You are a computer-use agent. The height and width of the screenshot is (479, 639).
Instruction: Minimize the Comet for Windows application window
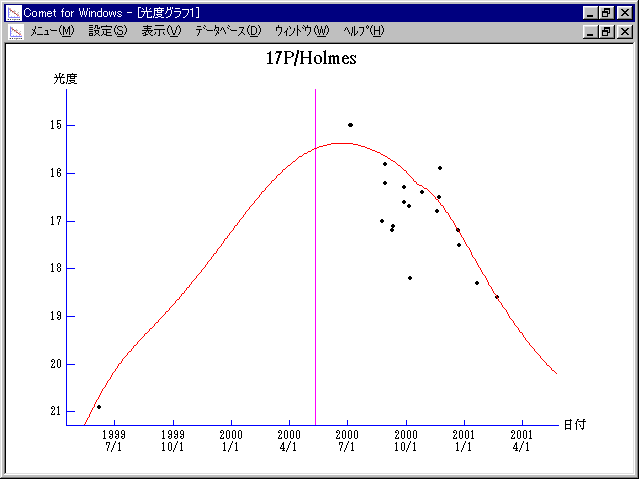[x=591, y=13]
